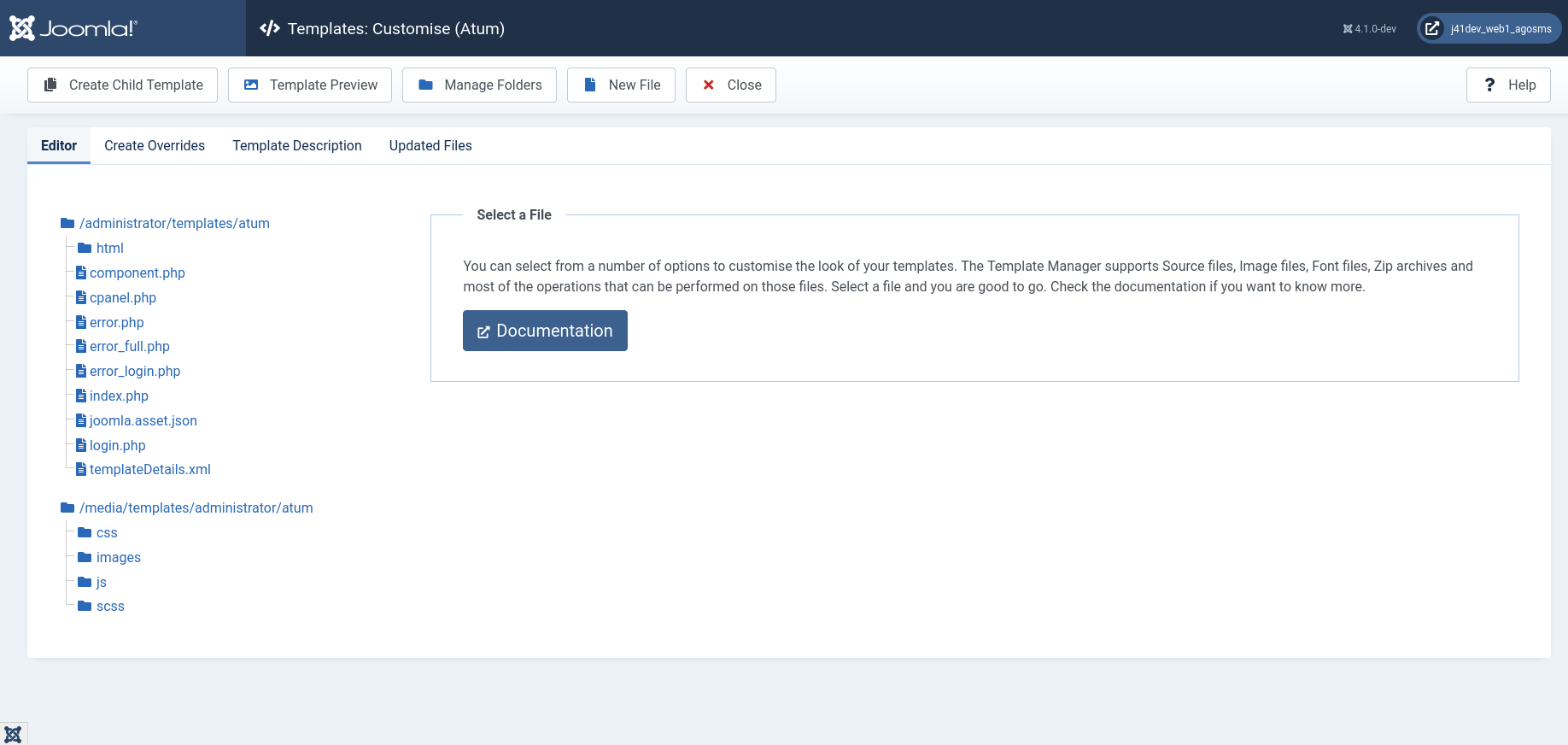Open Manage Folders dialog
This screenshot has width=1568, height=745.
coord(479,85)
